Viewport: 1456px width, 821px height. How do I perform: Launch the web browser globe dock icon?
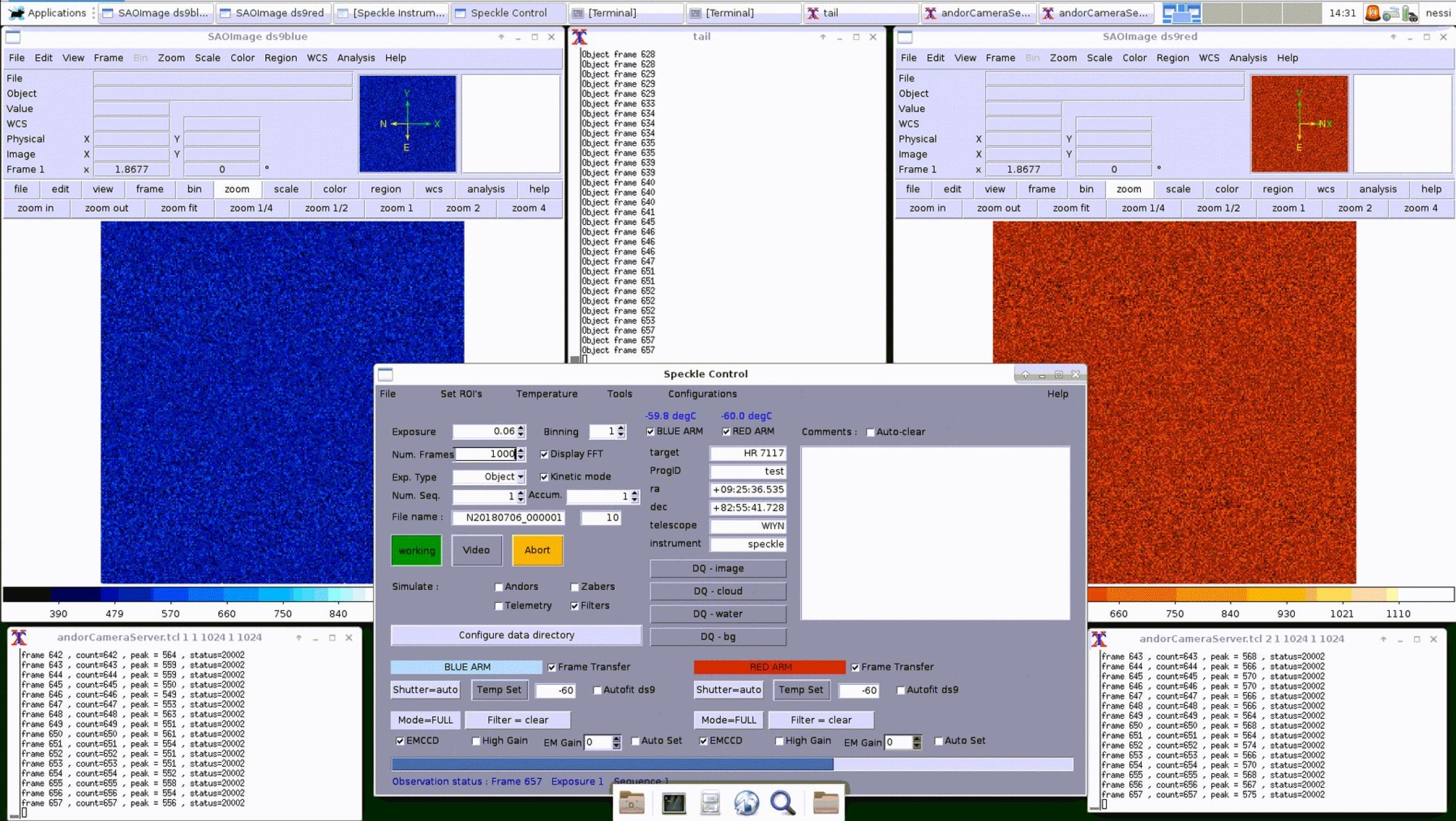tap(746, 804)
